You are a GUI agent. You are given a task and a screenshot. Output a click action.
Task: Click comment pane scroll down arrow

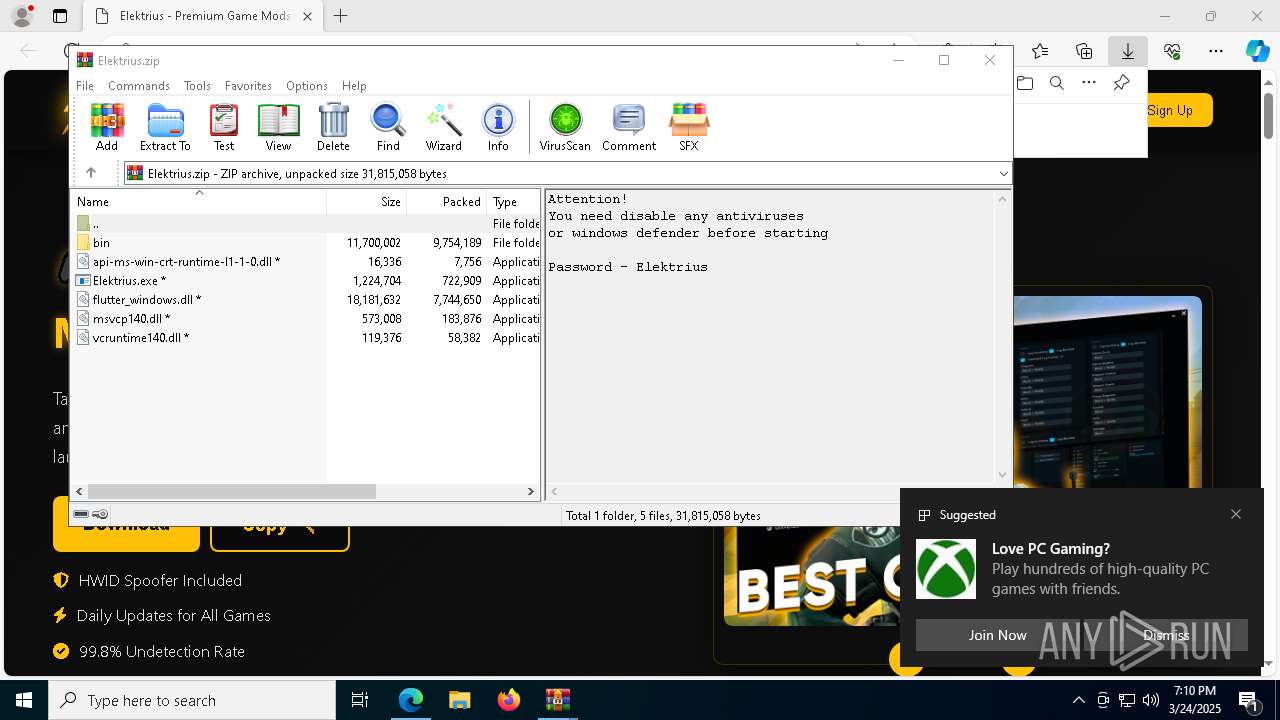click(1003, 475)
